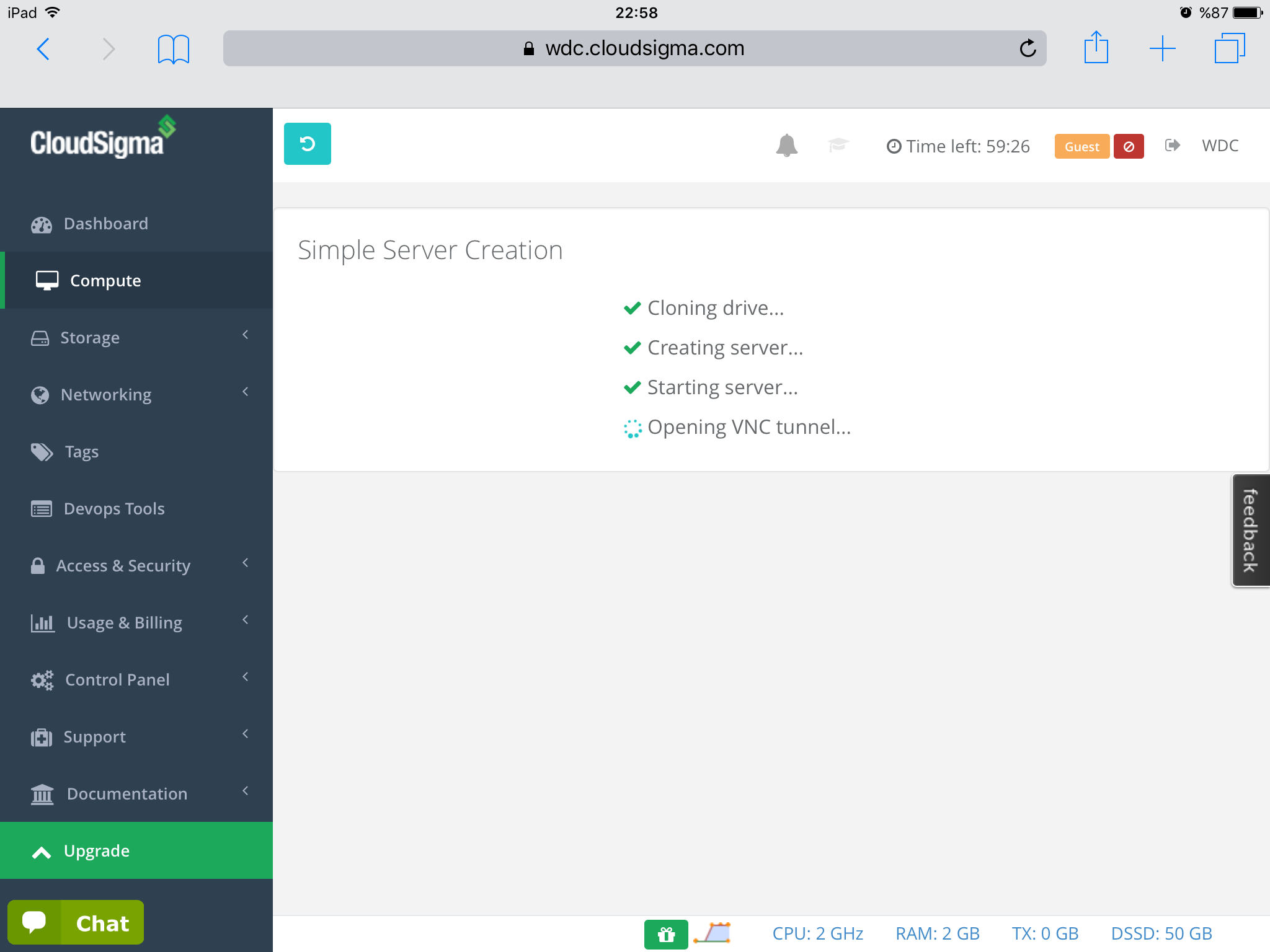
Task: Click the RAM: 2 GB footer link
Action: point(937,933)
